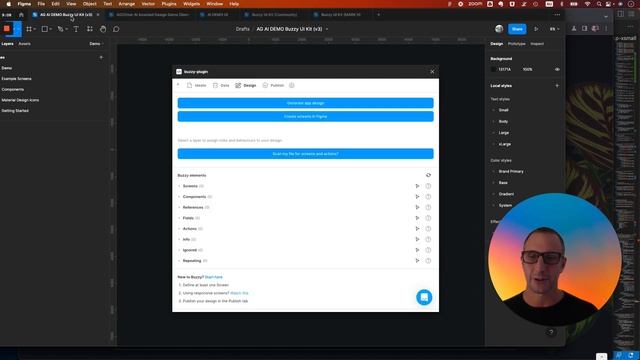Select the Rectangle shape tool
The width and height of the screenshot is (640, 360).
(44, 29)
